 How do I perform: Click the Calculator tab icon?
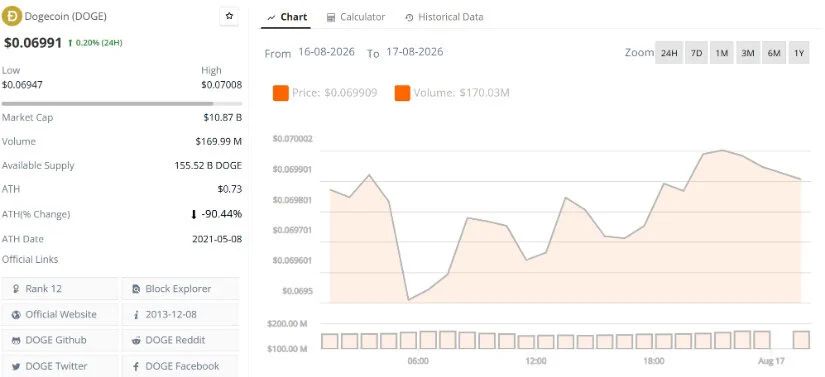click(x=331, y=17)
